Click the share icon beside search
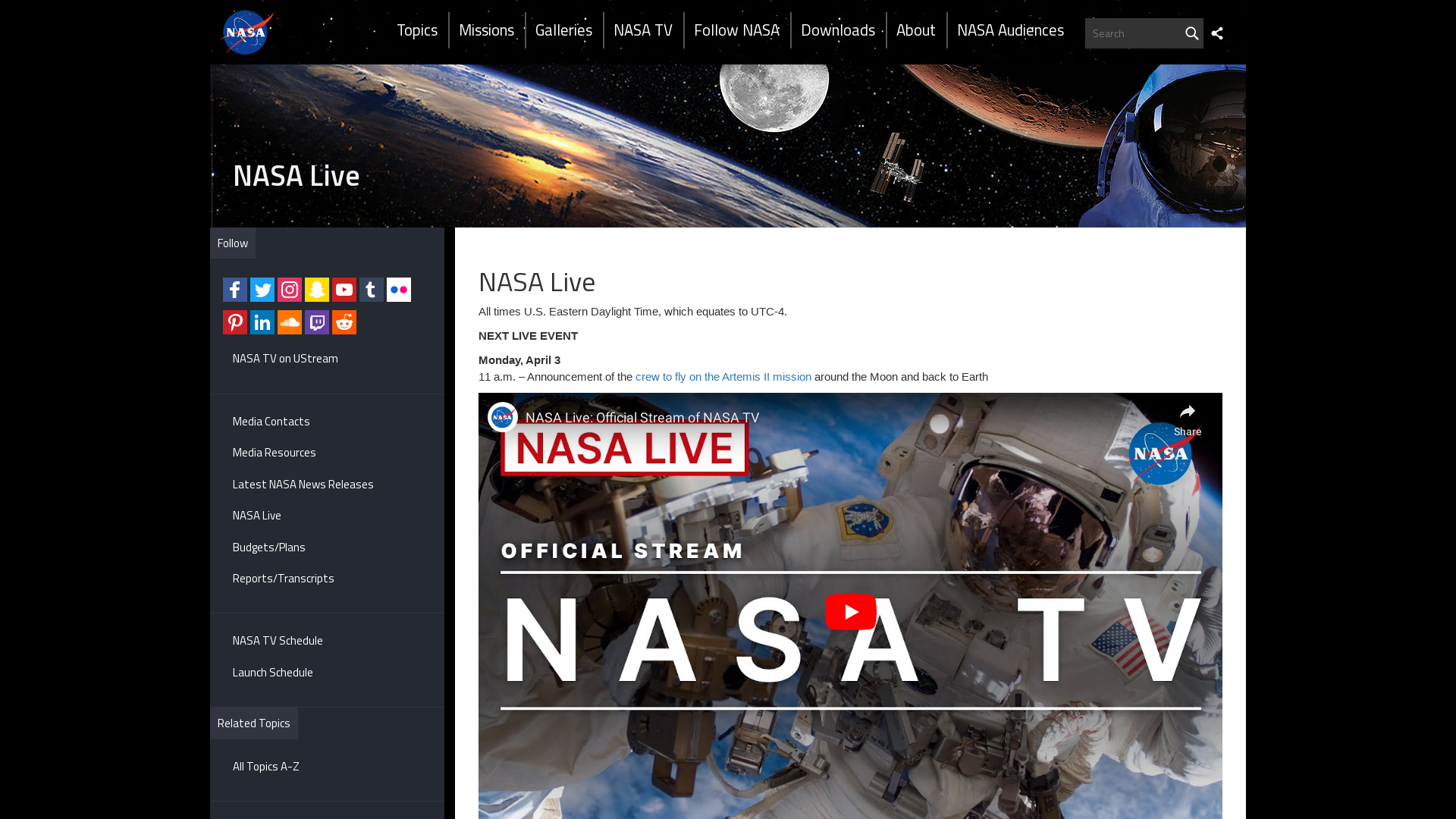This screenshot has width=1456, height=819. pos(1217,33)
